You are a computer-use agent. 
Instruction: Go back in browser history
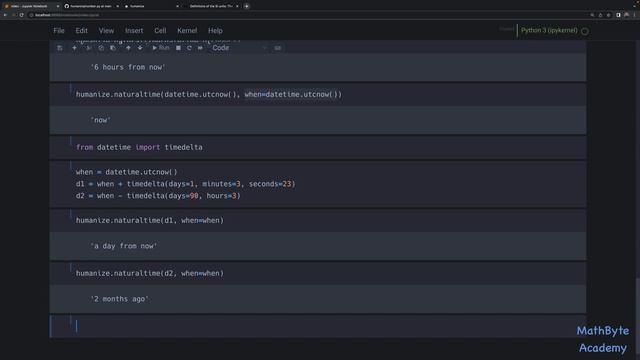pos(5,15)
